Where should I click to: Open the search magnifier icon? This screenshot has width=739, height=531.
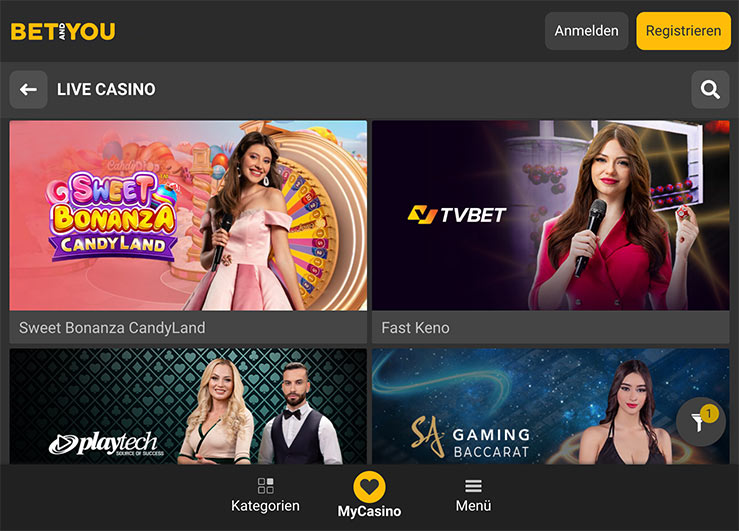coord(710,90)
